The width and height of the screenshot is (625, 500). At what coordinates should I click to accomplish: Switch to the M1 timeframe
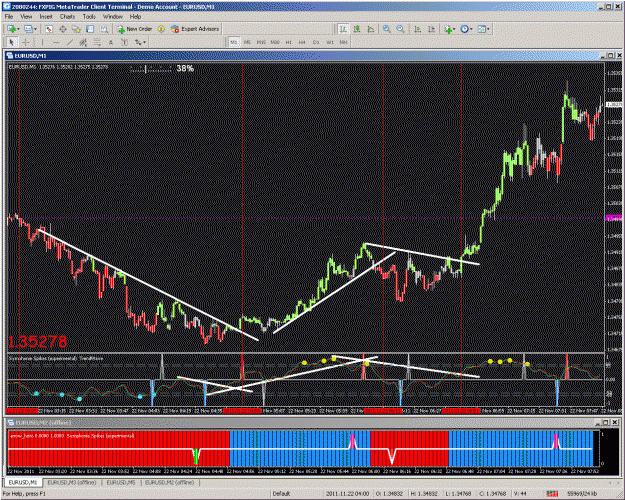point(234,42)
